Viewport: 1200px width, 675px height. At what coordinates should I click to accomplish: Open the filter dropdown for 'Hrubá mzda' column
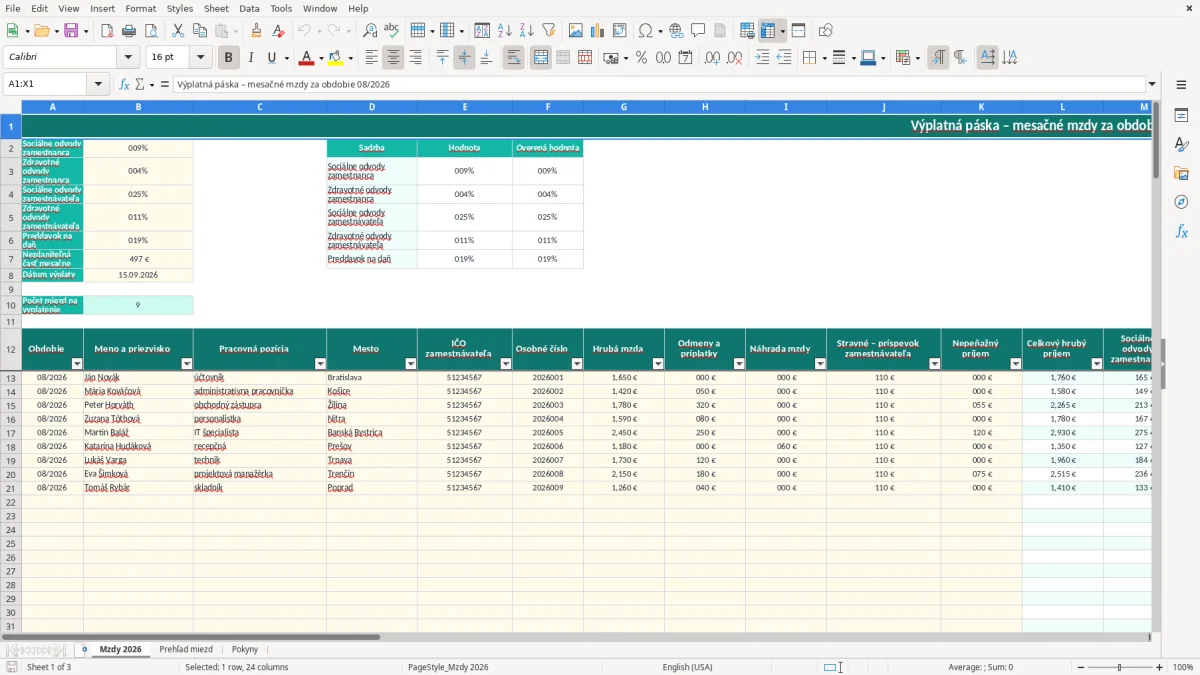coord(658,364)
